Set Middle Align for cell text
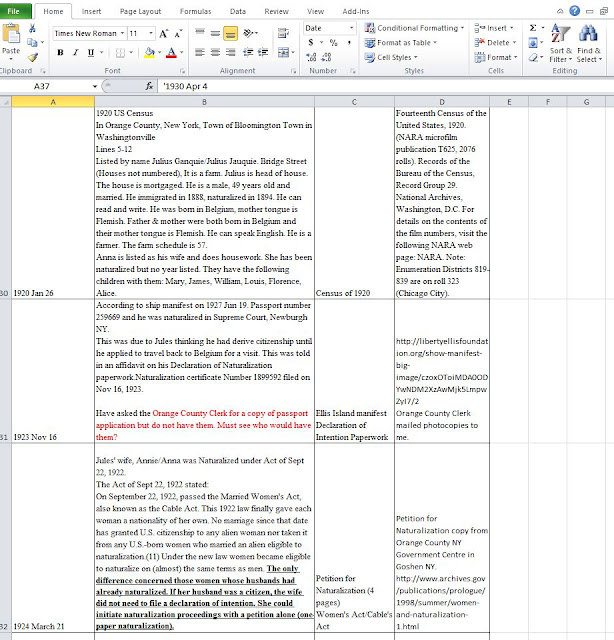Image resolution: width=614 pixels, height=640 pixels. (215, 33)
